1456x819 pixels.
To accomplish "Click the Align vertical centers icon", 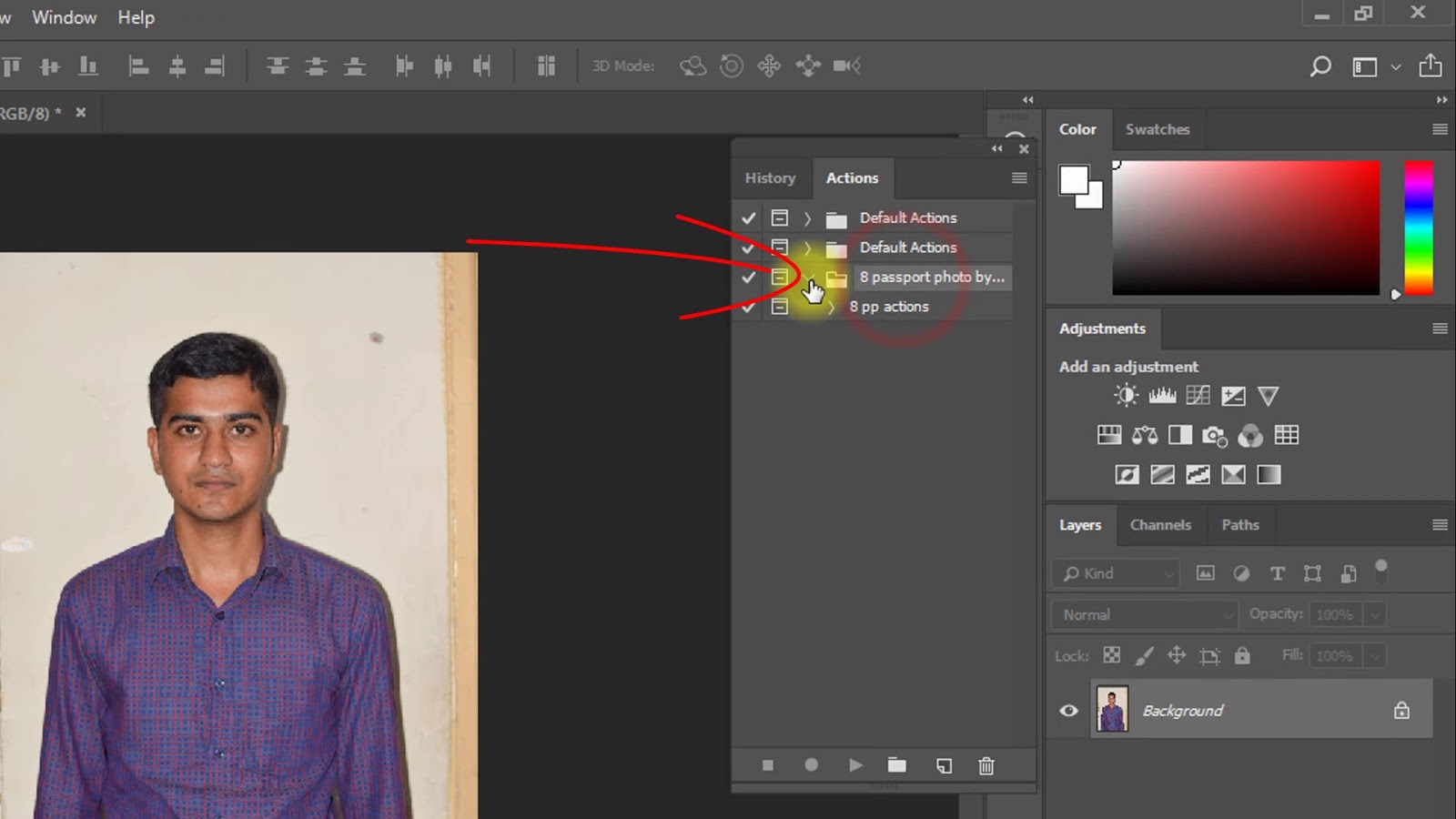I will pos(50,66).
